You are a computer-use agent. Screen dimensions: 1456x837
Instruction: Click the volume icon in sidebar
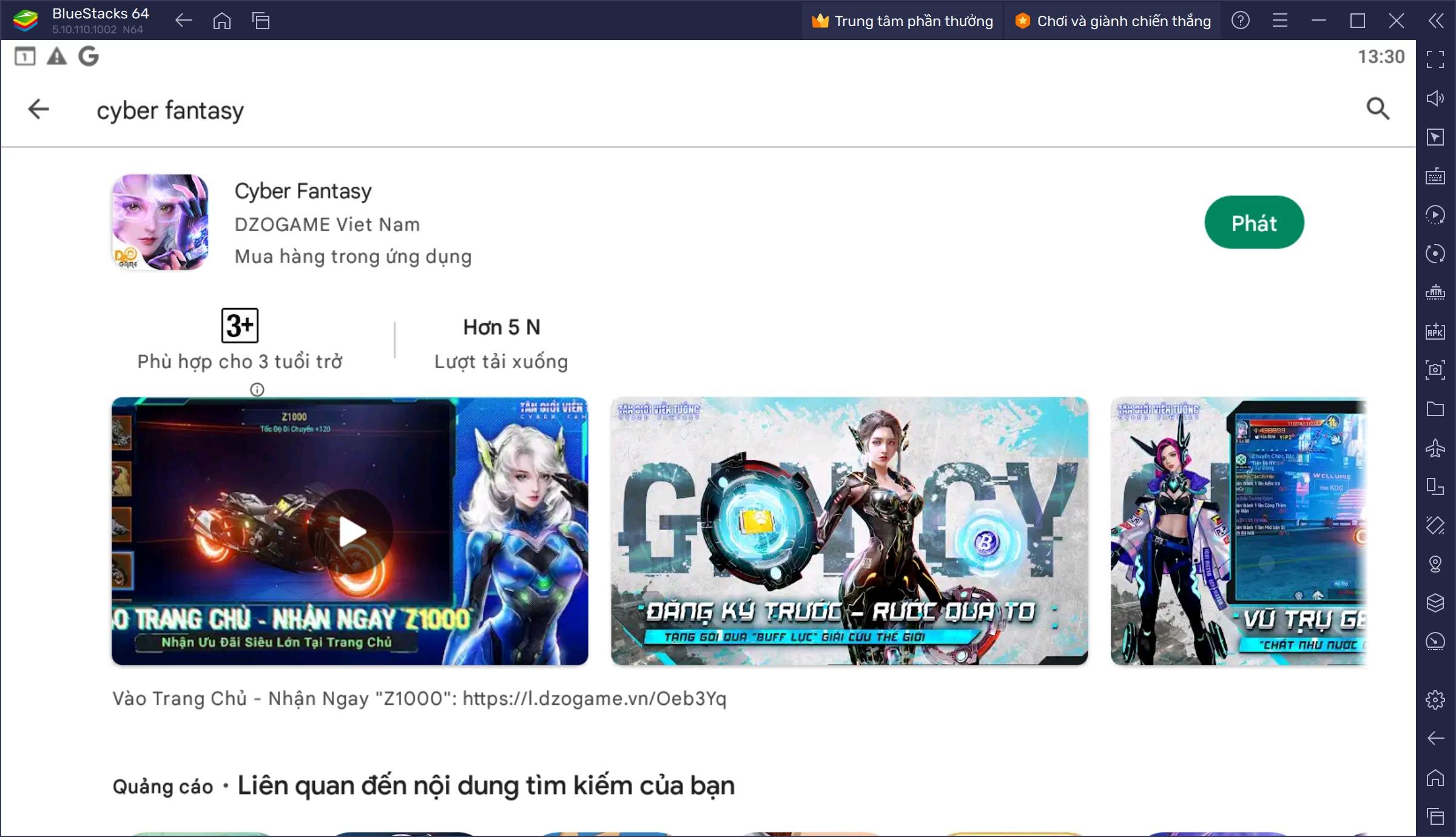coord(1435,98)
